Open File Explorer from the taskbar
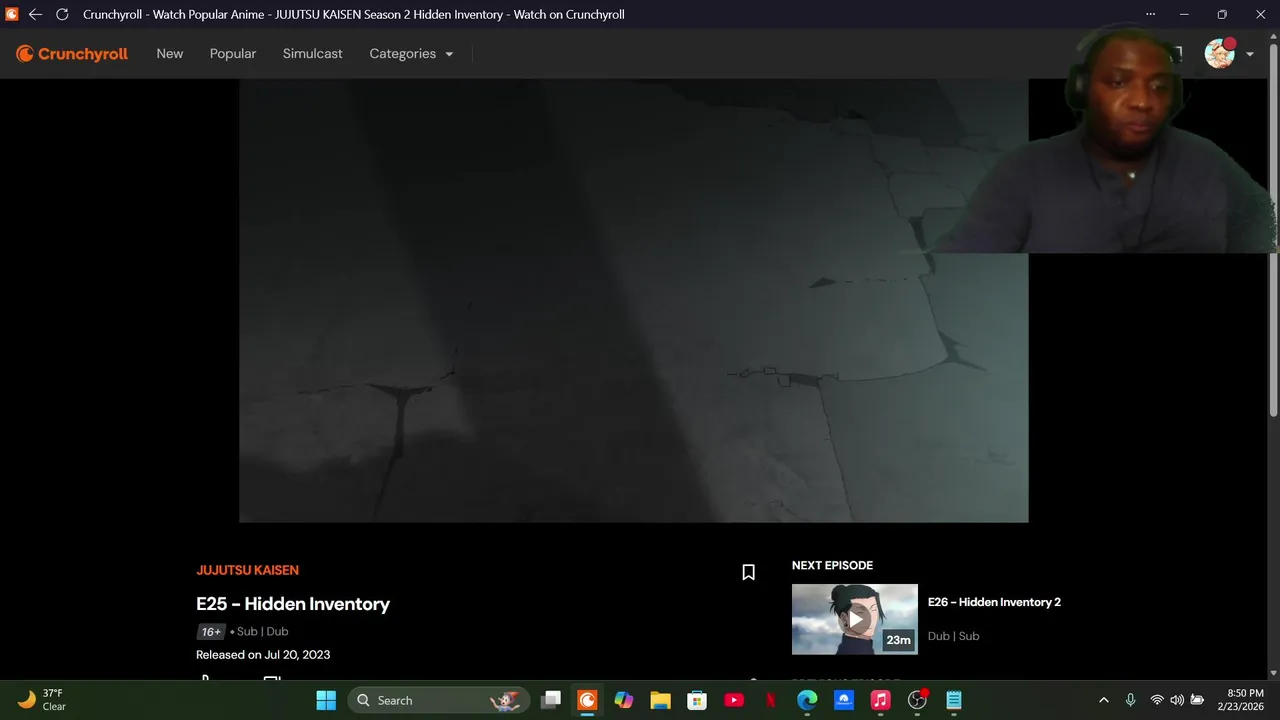Image resolution: width=1280 pixels, height=720 pixels. point(660,700)
